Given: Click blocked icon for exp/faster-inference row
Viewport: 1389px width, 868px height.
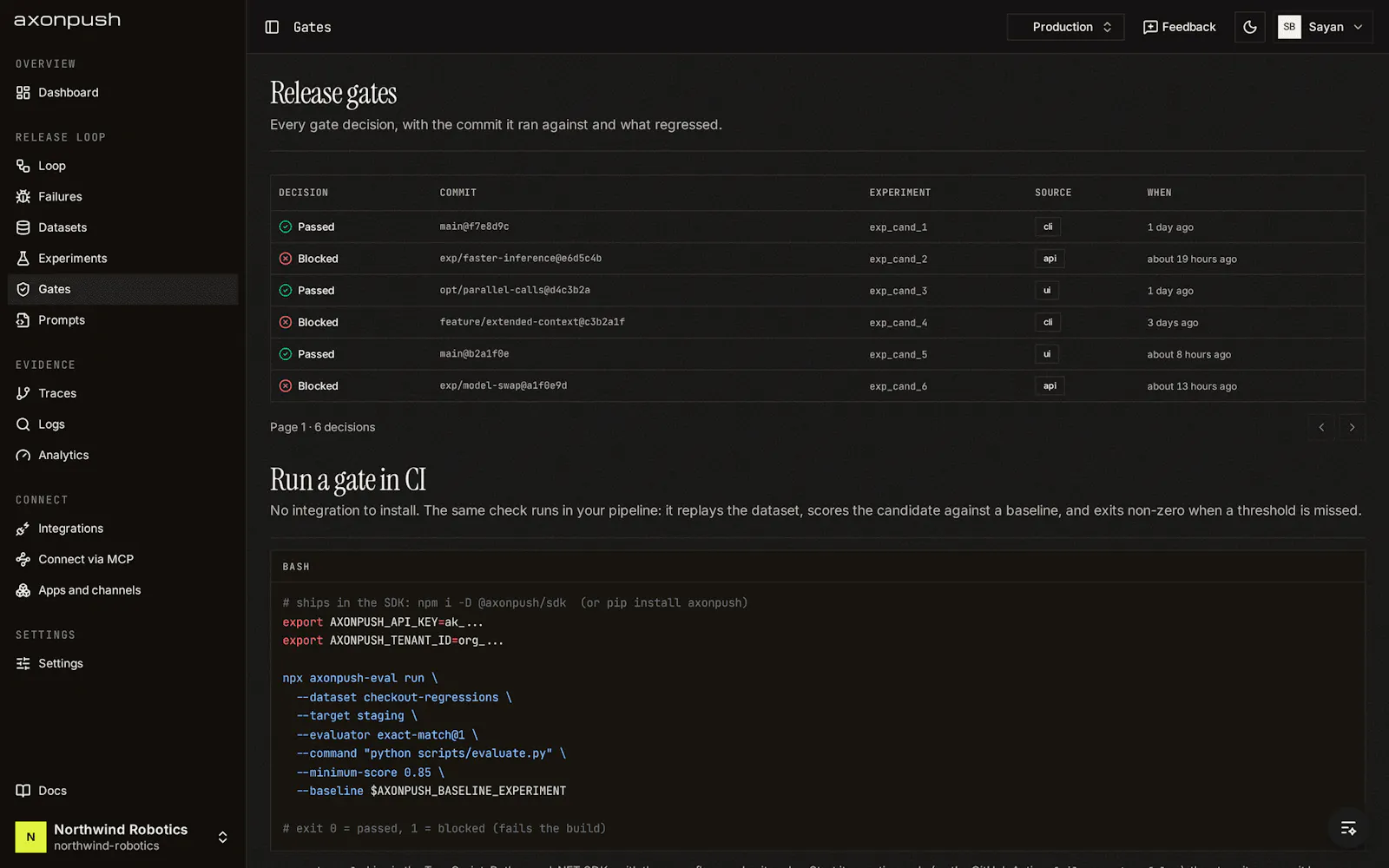Looking at the screenshot, I should point(286,259).
